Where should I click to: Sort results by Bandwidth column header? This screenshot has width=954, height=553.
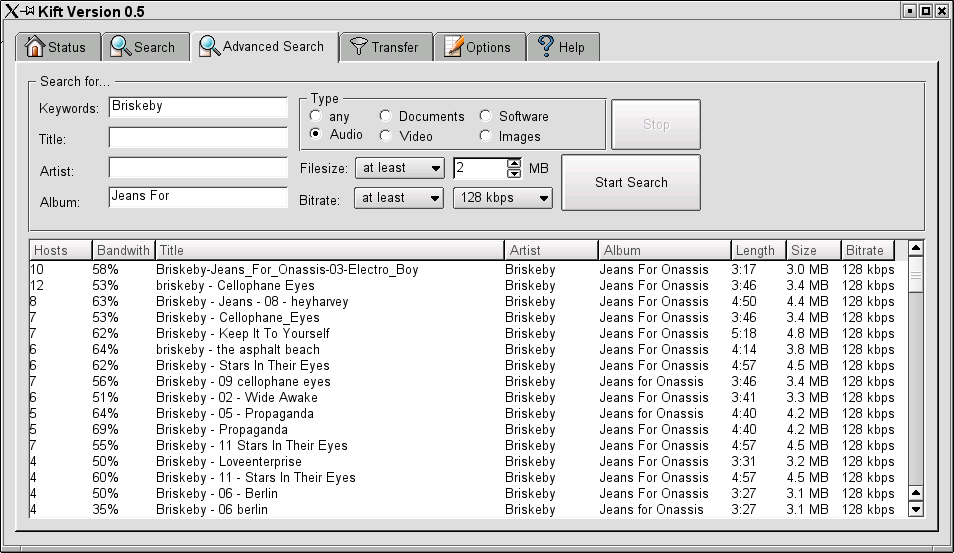tap(122, 250)
